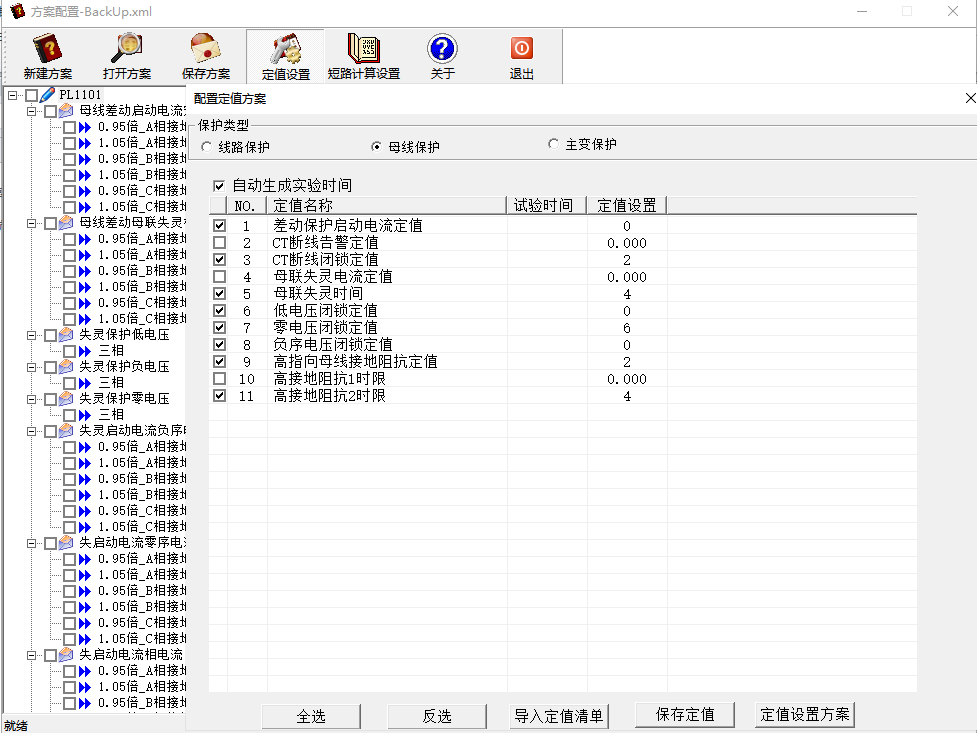Click the PL1101 root node icon

[x=48, y=95]
